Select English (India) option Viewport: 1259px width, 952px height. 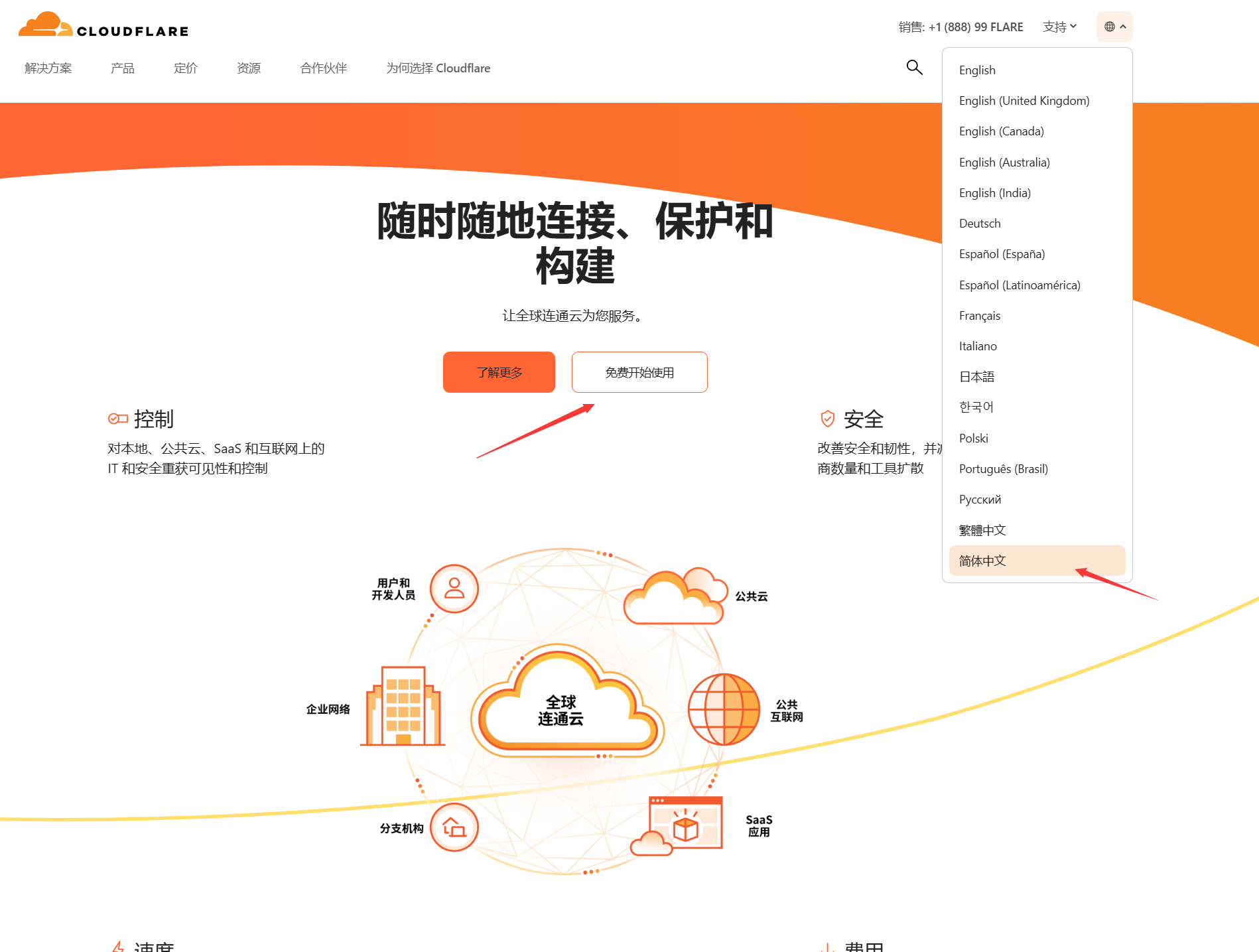(x=1037, y=192)
